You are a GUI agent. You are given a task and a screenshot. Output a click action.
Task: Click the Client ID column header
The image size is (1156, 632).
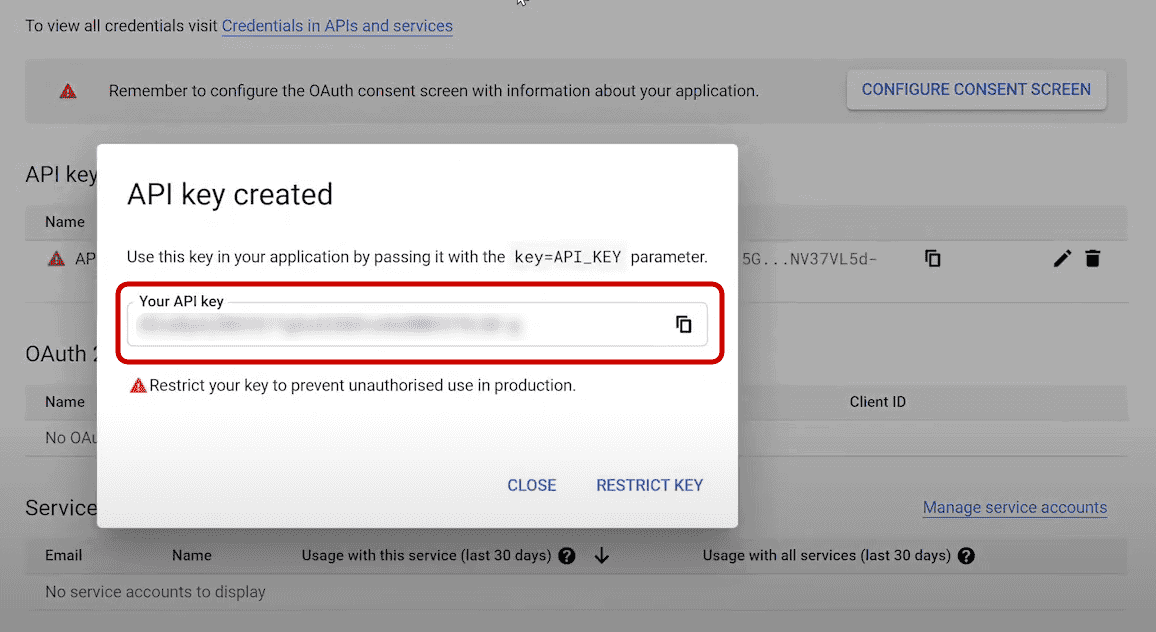[877, 401]
